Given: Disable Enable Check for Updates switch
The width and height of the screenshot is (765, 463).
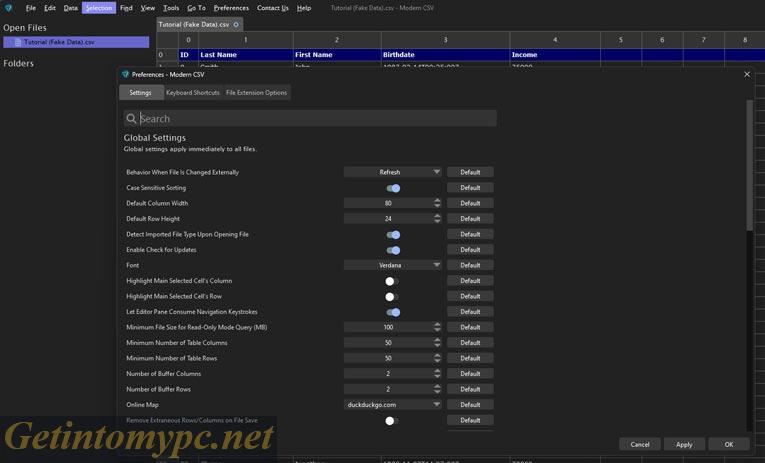Looking at the screenshot, I should [x=393, y=250].
